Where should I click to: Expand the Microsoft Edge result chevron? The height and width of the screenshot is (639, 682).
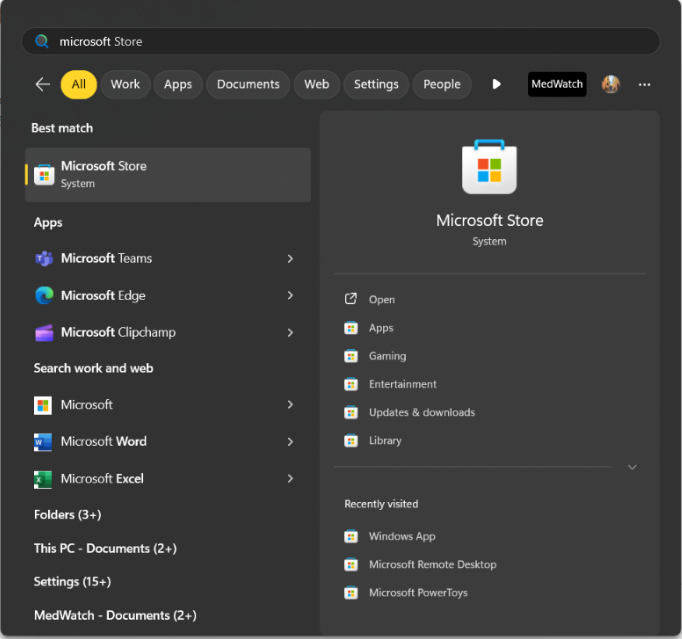point(290,296)
